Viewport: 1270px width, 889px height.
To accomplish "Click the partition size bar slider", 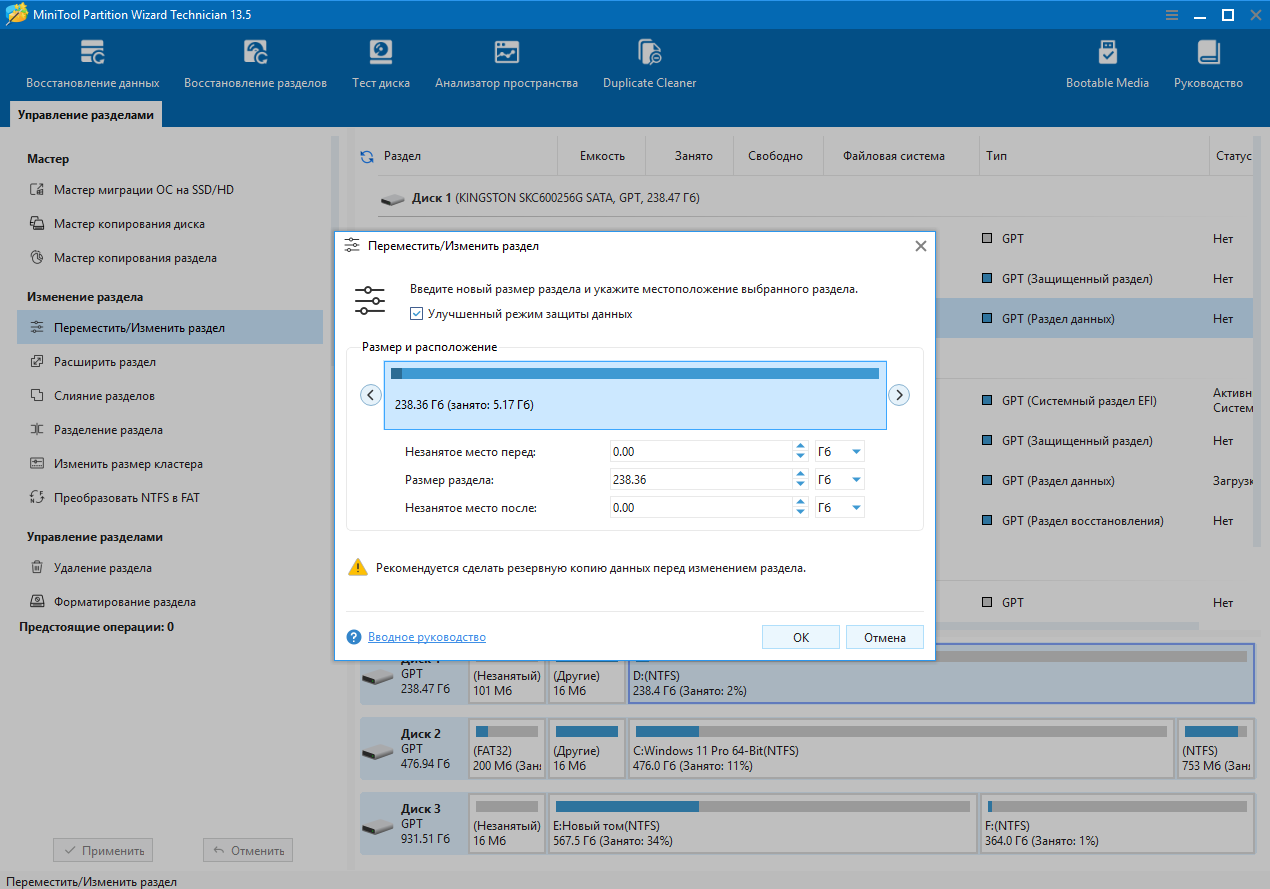I will pos(635,394).
